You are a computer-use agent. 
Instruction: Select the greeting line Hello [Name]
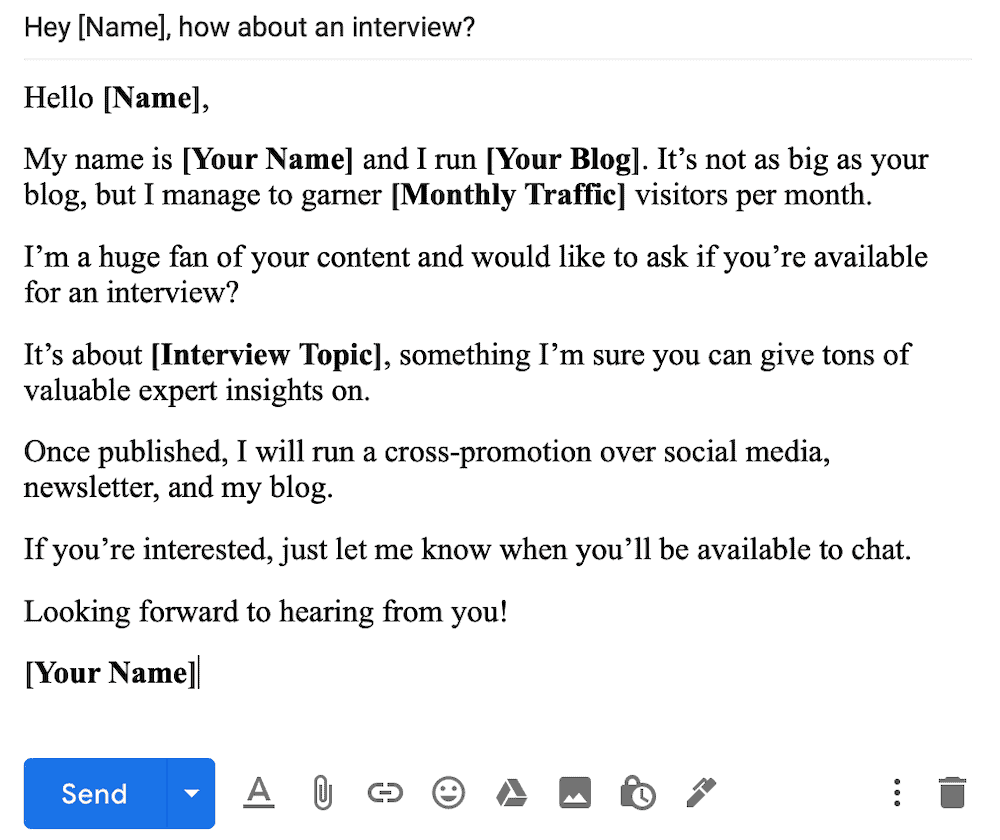click(117, 97)
